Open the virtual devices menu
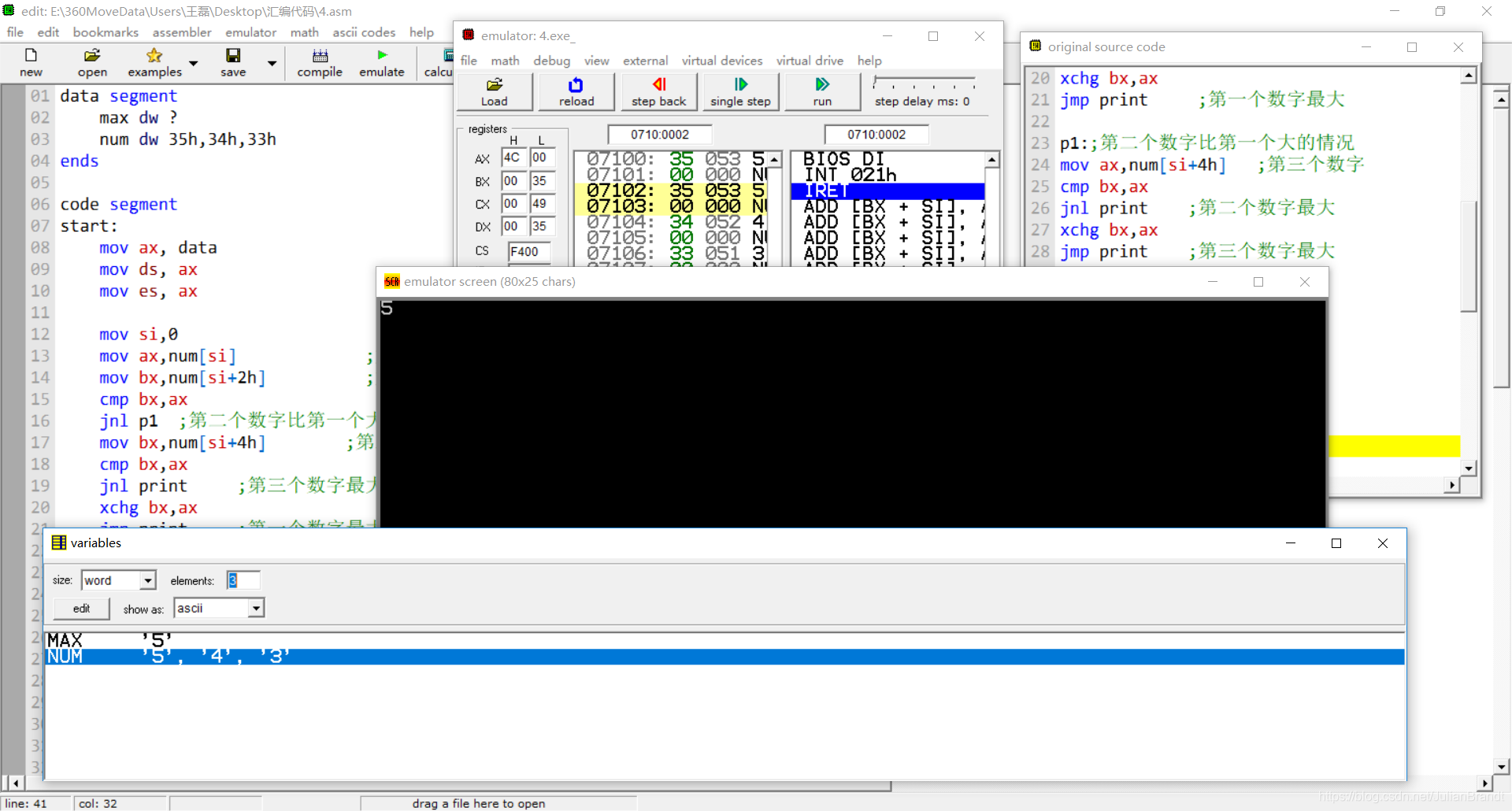The image size is (1512, 811). pyautogui.click(x=722, y=61)
